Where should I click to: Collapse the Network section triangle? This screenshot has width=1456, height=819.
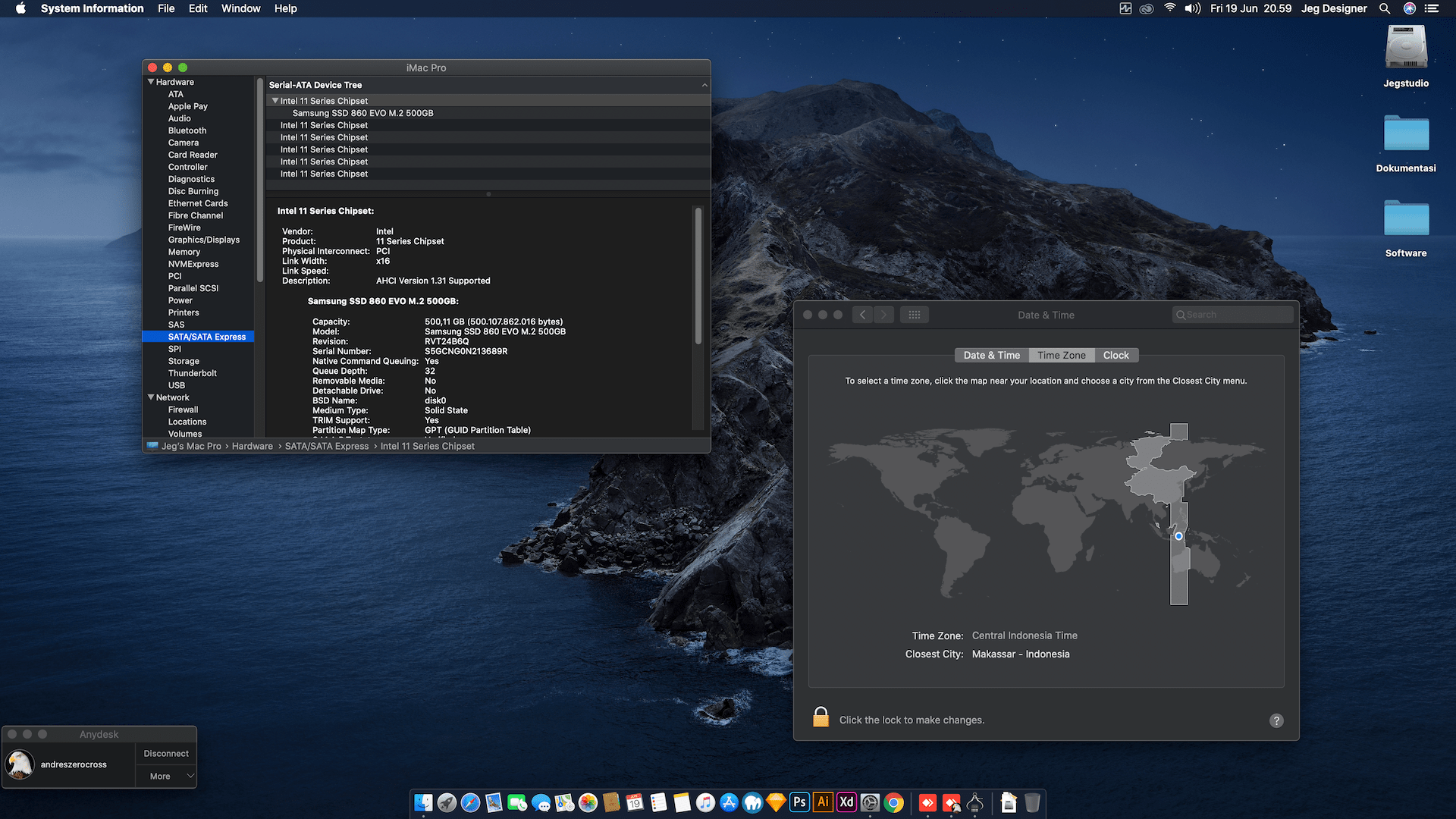pyautogui.click(x=151, y=397)
